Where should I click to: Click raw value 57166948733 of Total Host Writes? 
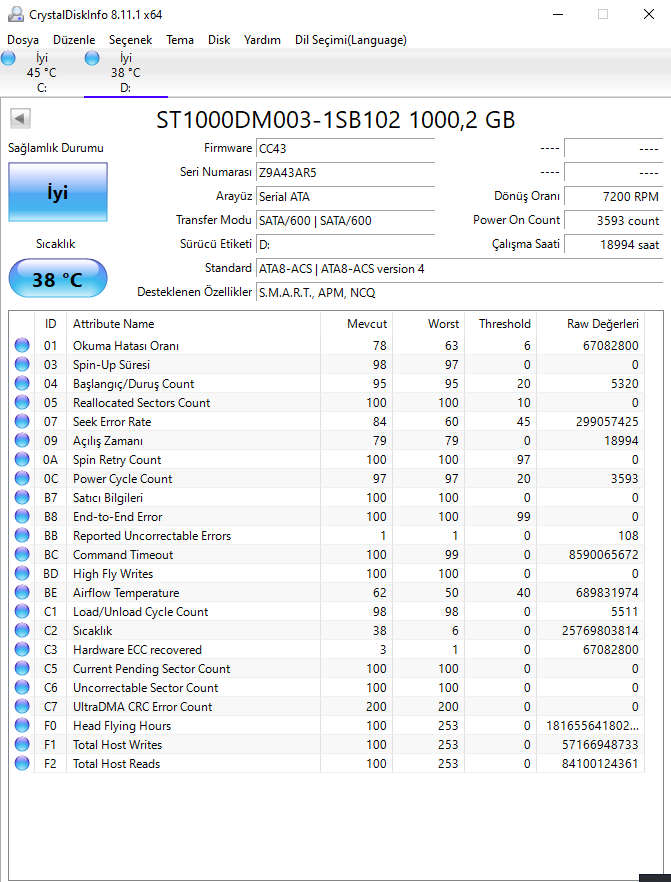pyautogui.click(x=600, y=745)
